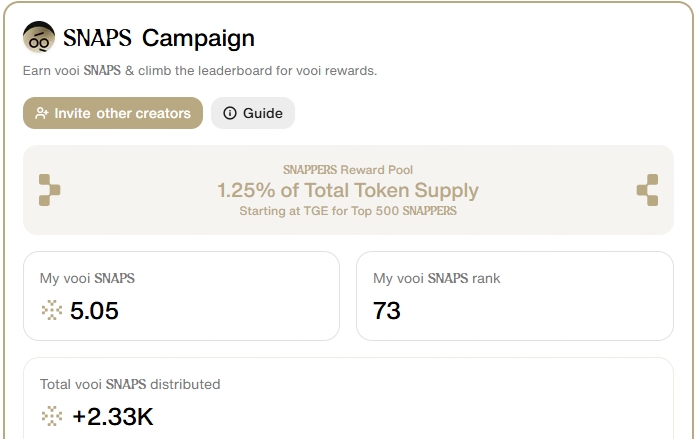698x439 pixels.
Task: Click the Earn vooi SNAPS subtitle text
Action: pos(200,70)
